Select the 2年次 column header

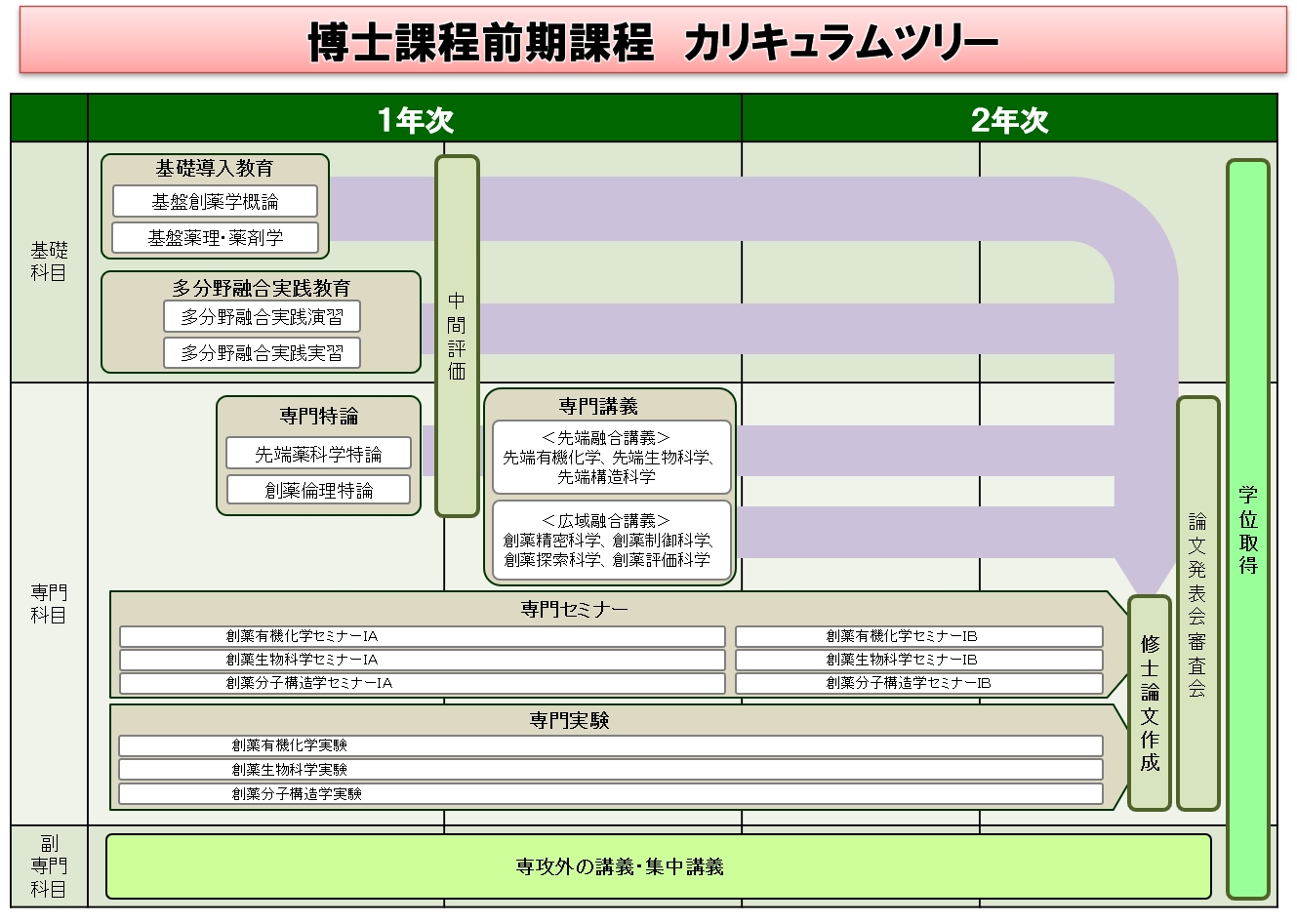click(1009, 119)
